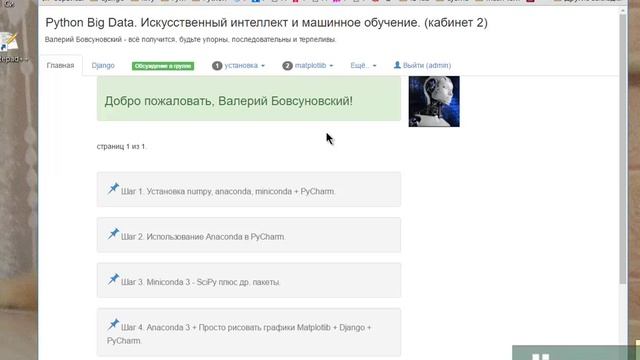Click the Добро пожаловать welcome banner
The image size is (640, 360).
point(249,98)
